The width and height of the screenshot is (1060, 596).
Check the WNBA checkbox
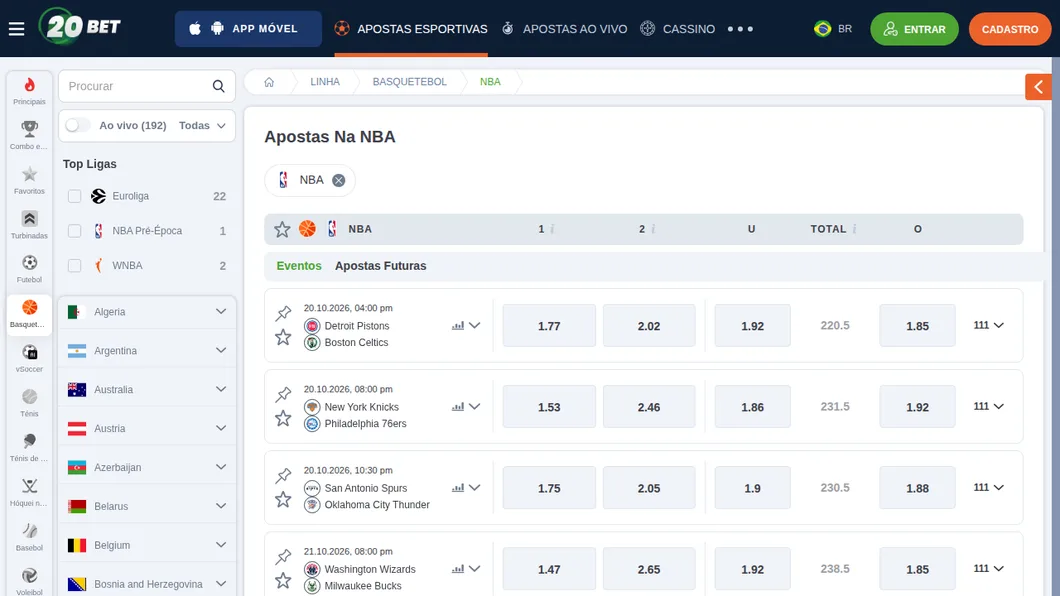[x=74, y=266]
